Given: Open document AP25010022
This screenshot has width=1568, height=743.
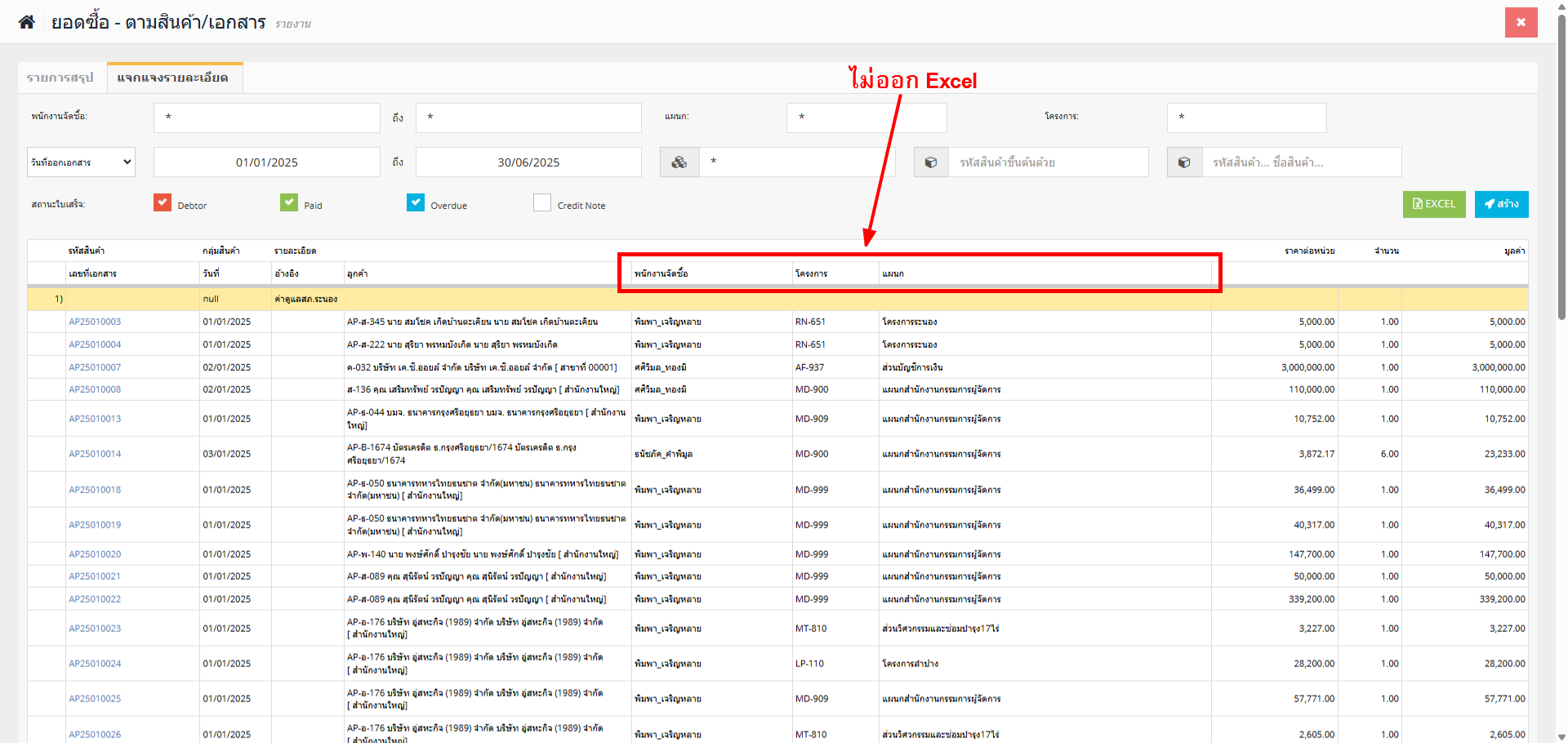Looking at the screenshot, I should 95,599.
